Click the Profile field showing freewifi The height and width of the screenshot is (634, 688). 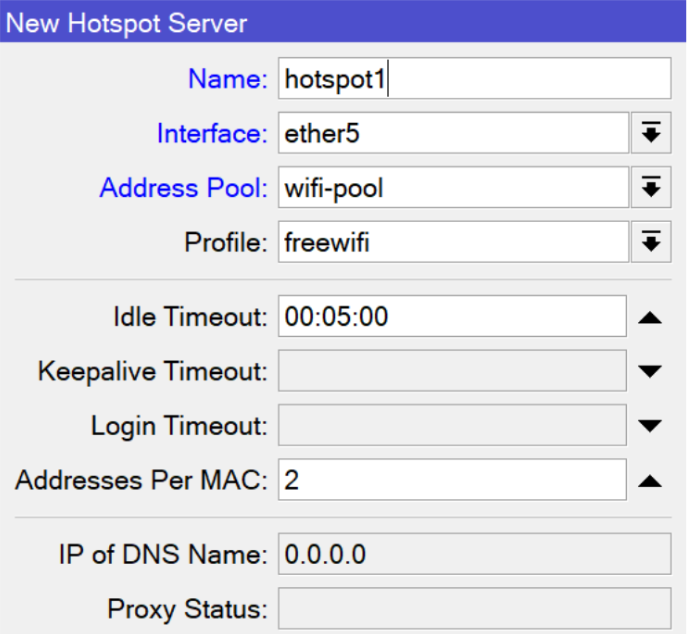coord(453,242)
